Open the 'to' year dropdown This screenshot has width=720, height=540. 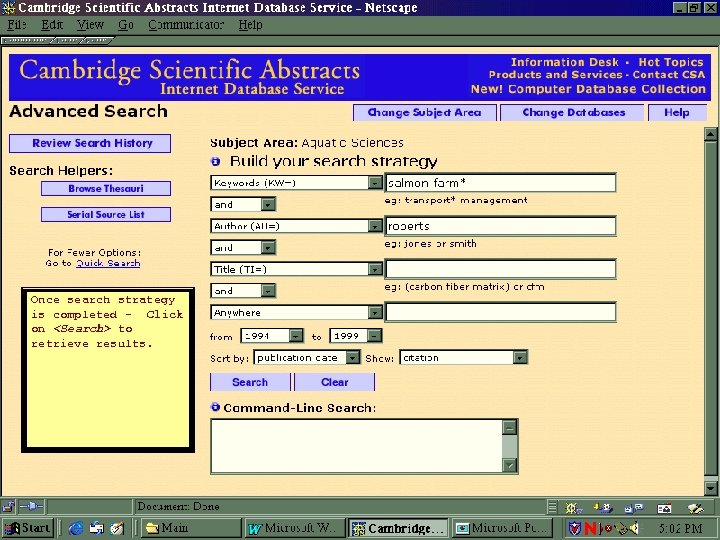pos(375,336)
